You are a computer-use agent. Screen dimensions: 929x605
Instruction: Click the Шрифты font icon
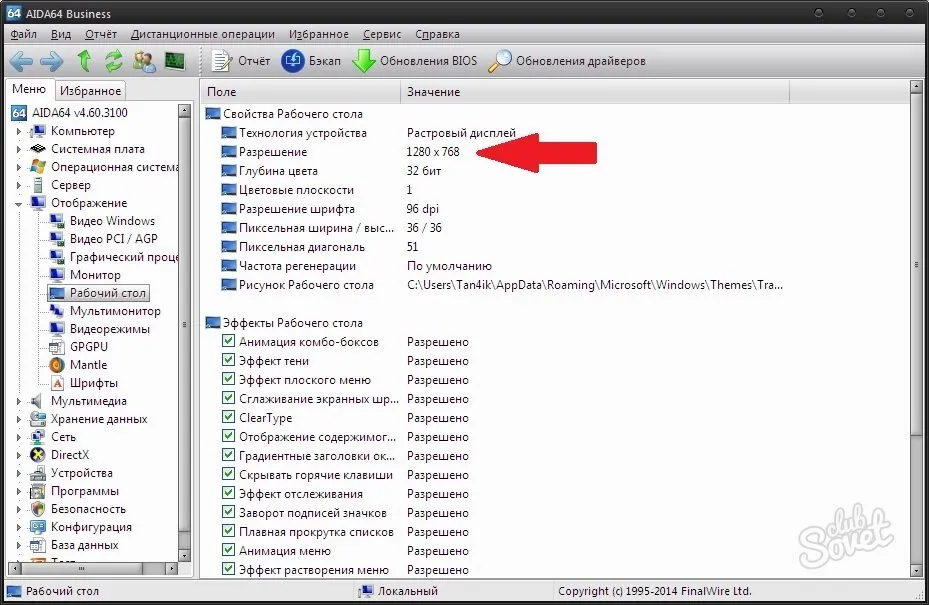(57, 383)
